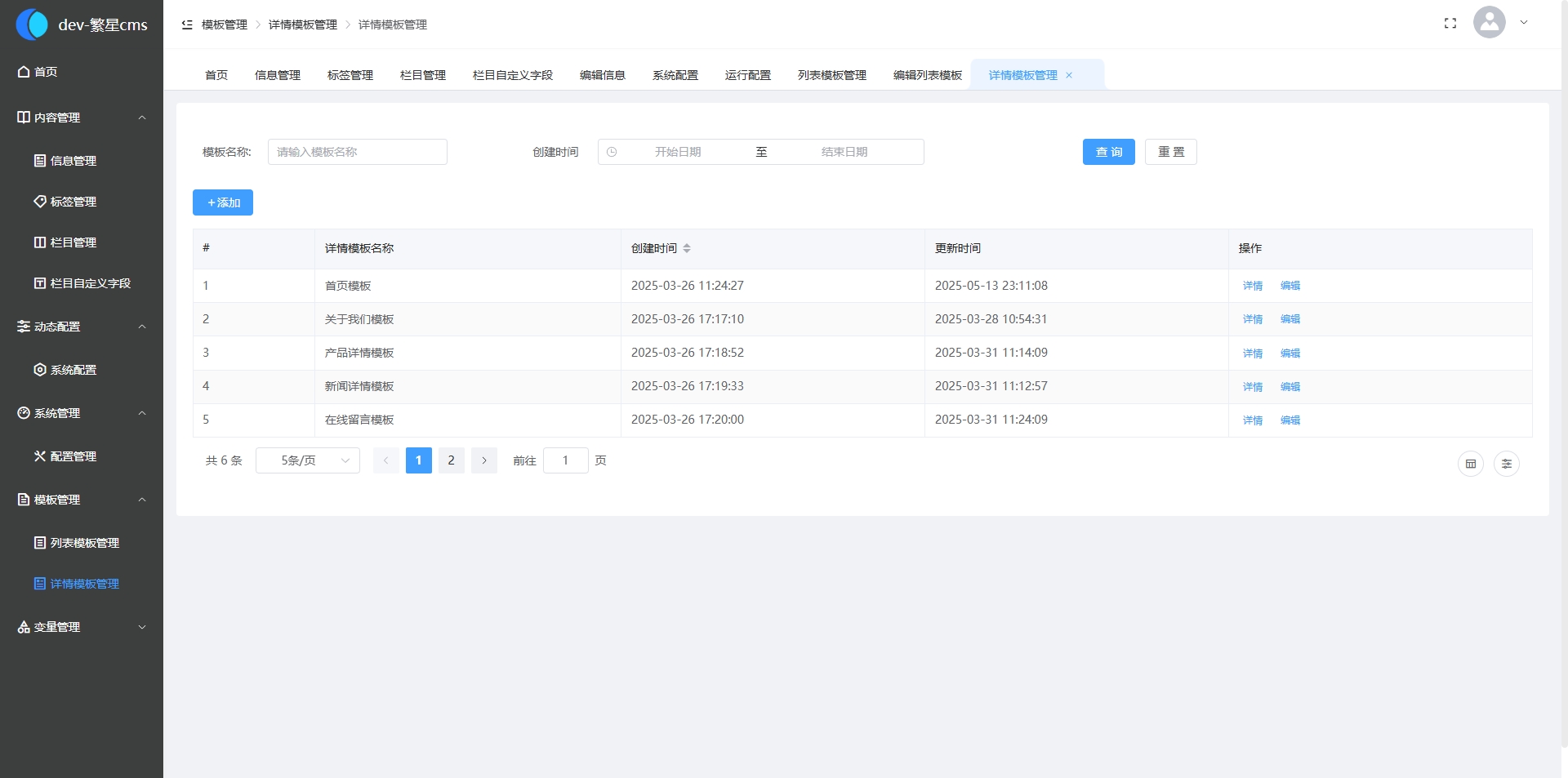Open 编辑 link for 首页模板 row
Image resolution: width=1568 pixels, height=778 pixels.
pyautogui.click(x=1290, y=286)
